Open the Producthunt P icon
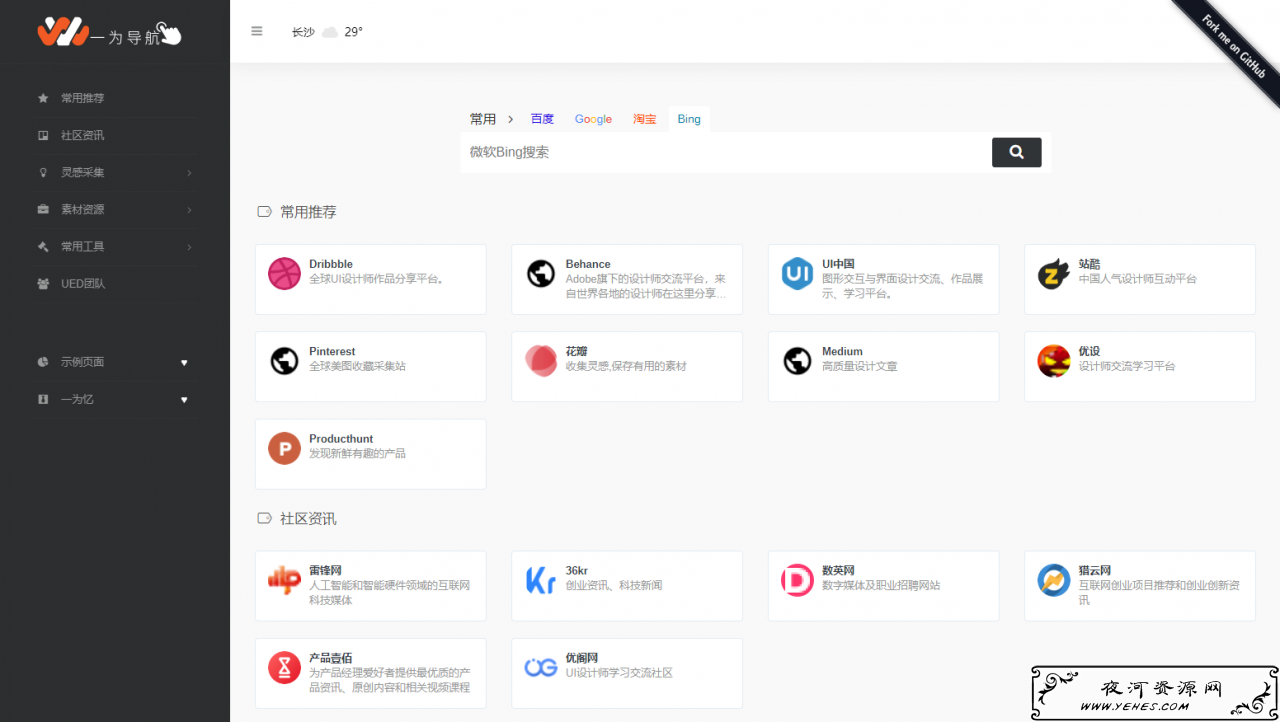Viewport: 1280px width, 722px height. (x=284, y=448)
